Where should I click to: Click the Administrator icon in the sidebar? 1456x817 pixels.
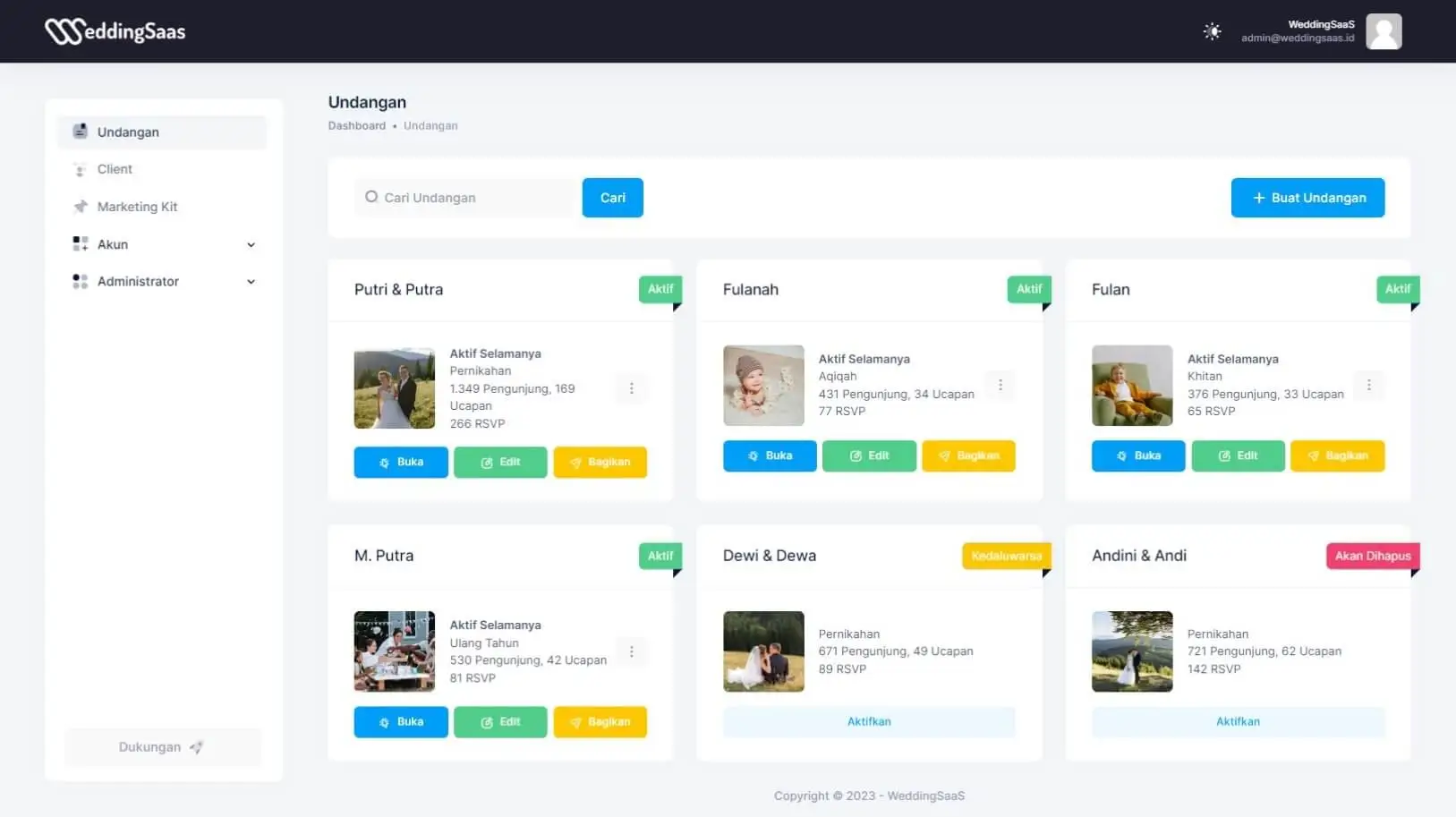[80, 281]
